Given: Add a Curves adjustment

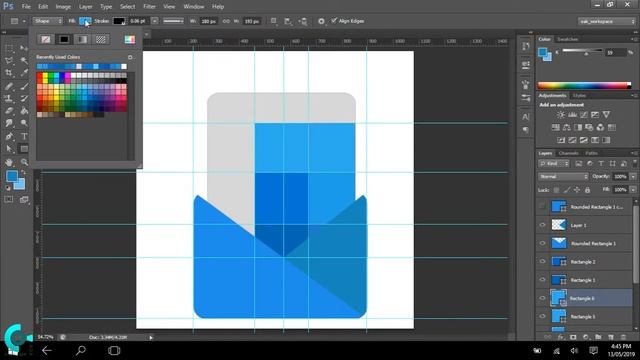Looking at the screenshot, I should 584,115.
